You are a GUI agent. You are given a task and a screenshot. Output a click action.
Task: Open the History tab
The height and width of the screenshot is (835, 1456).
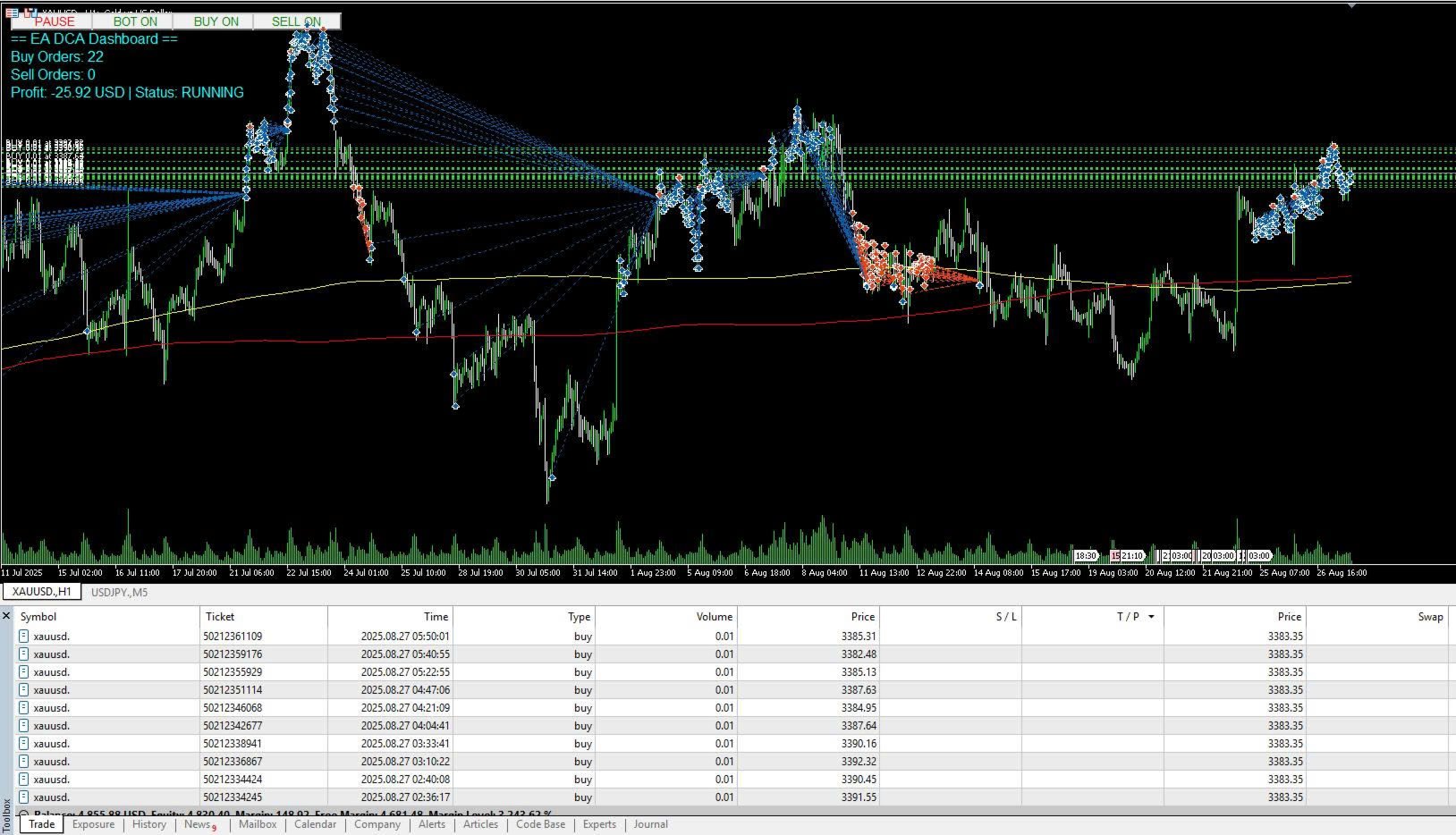tap(149, 824)
